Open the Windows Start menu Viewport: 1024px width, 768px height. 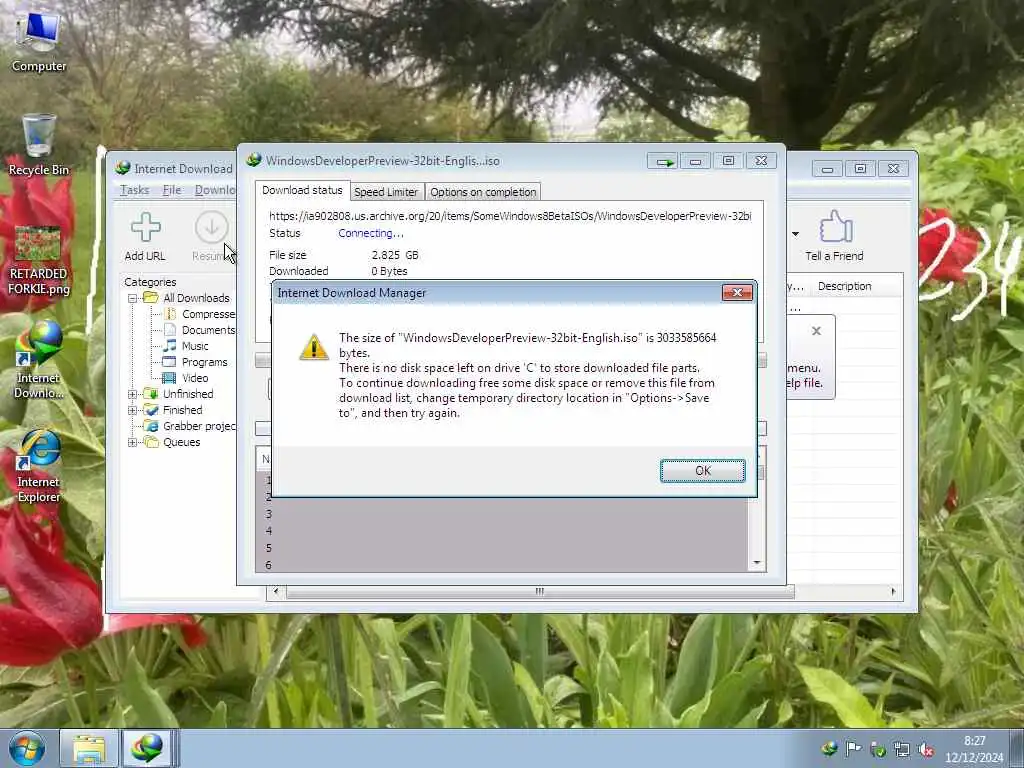point(27,748)
